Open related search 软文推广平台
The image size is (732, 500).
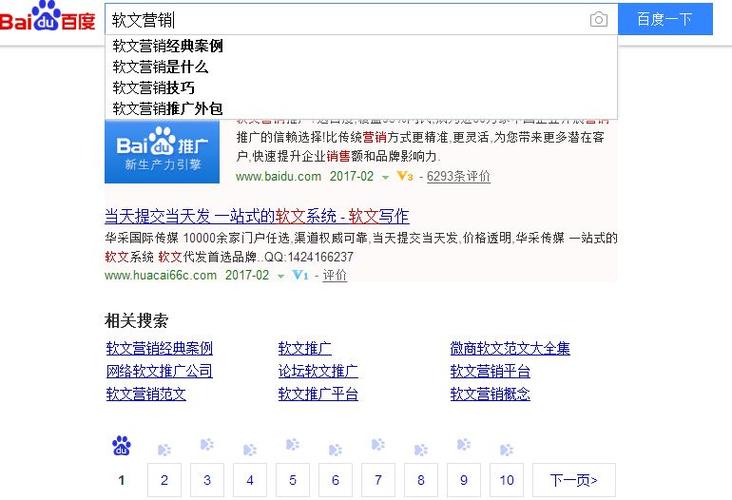[x=318, y=394]
